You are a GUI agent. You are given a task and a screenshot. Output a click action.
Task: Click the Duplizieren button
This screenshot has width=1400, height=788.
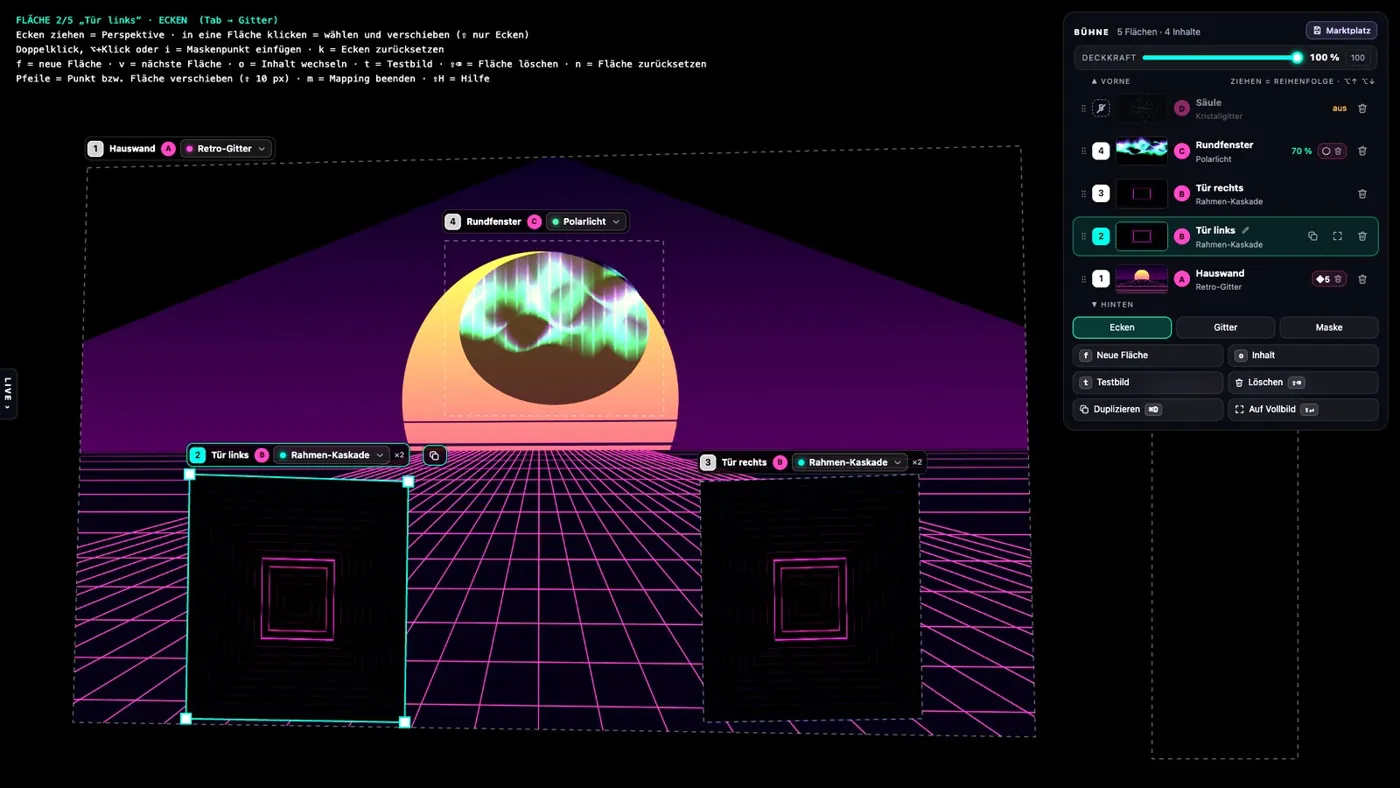click(x=1148, y=409)
